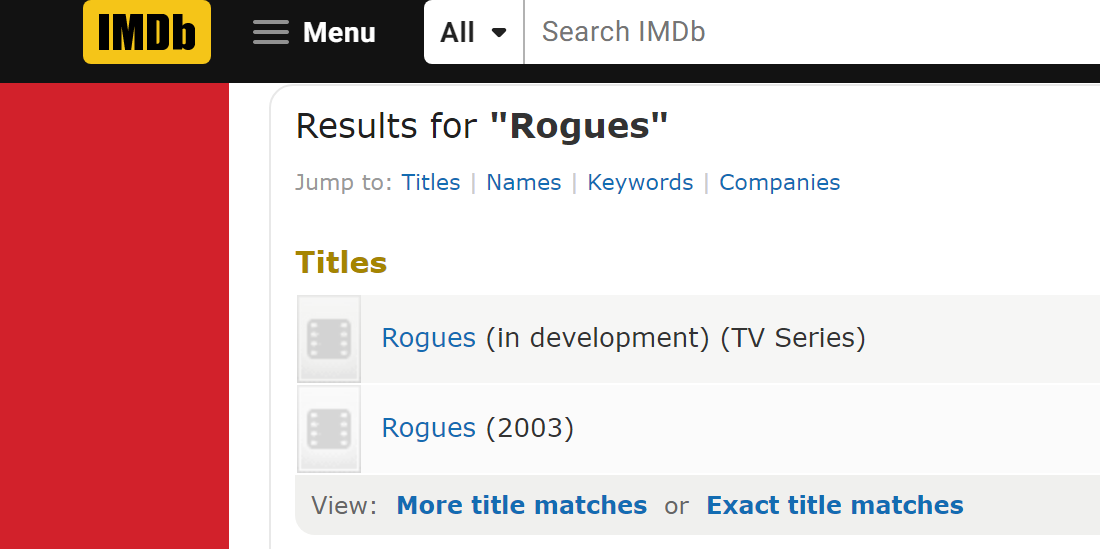This screenshot has height=549, width=1100.
Task: Focus the Search IMDb input field
Action: 812,32
